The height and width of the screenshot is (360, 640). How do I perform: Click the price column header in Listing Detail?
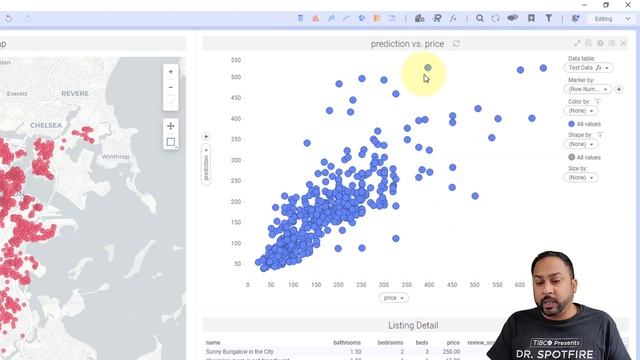coord(453,343)
